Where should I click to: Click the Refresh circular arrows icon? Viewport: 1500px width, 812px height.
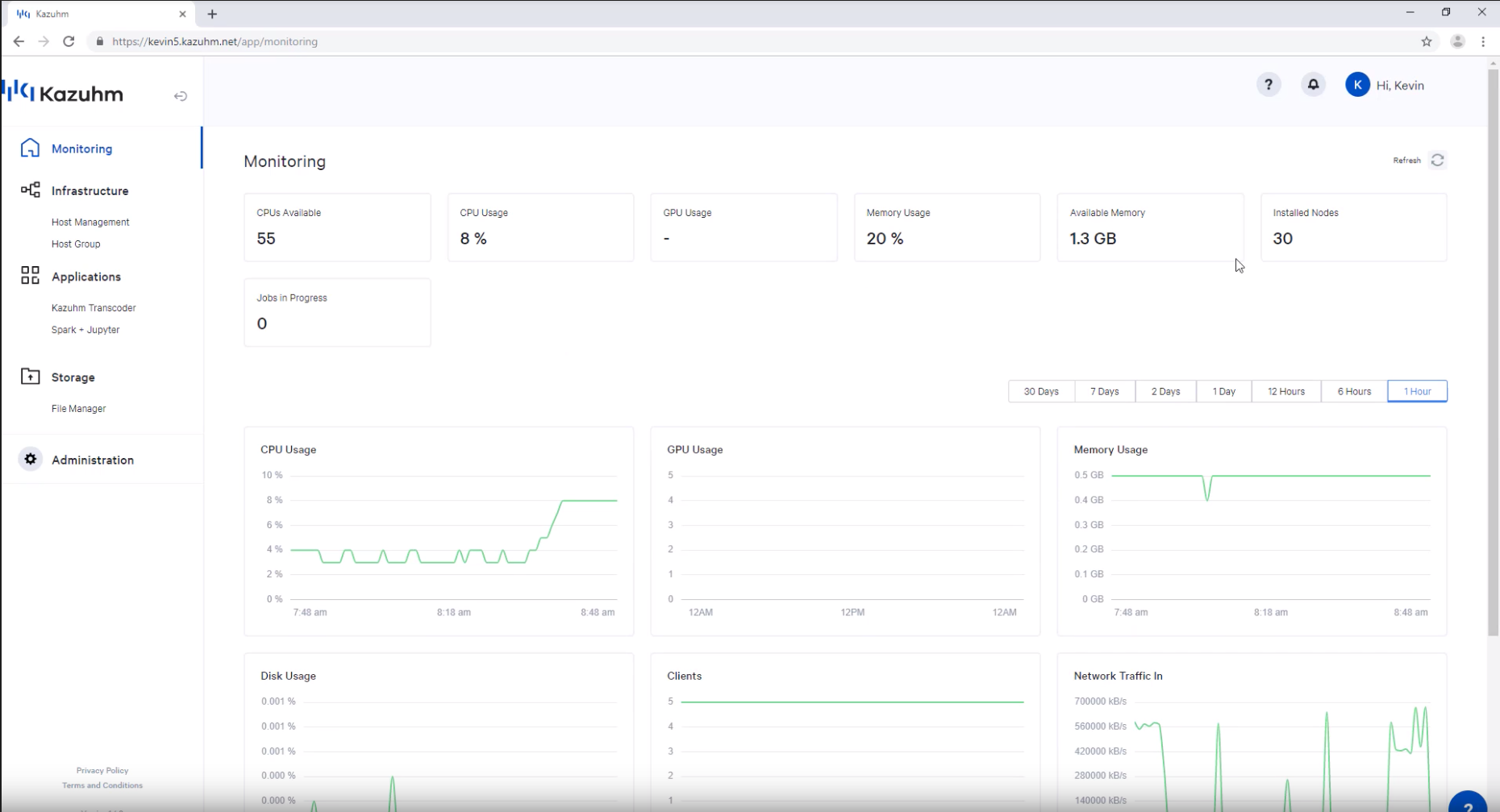(x=1437, y=160)
